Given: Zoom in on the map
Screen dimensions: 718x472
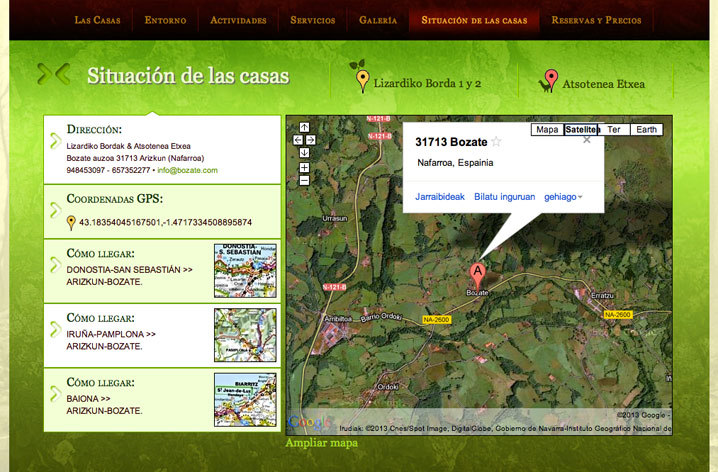Looking at the screenshot, I should coord(304,167).
